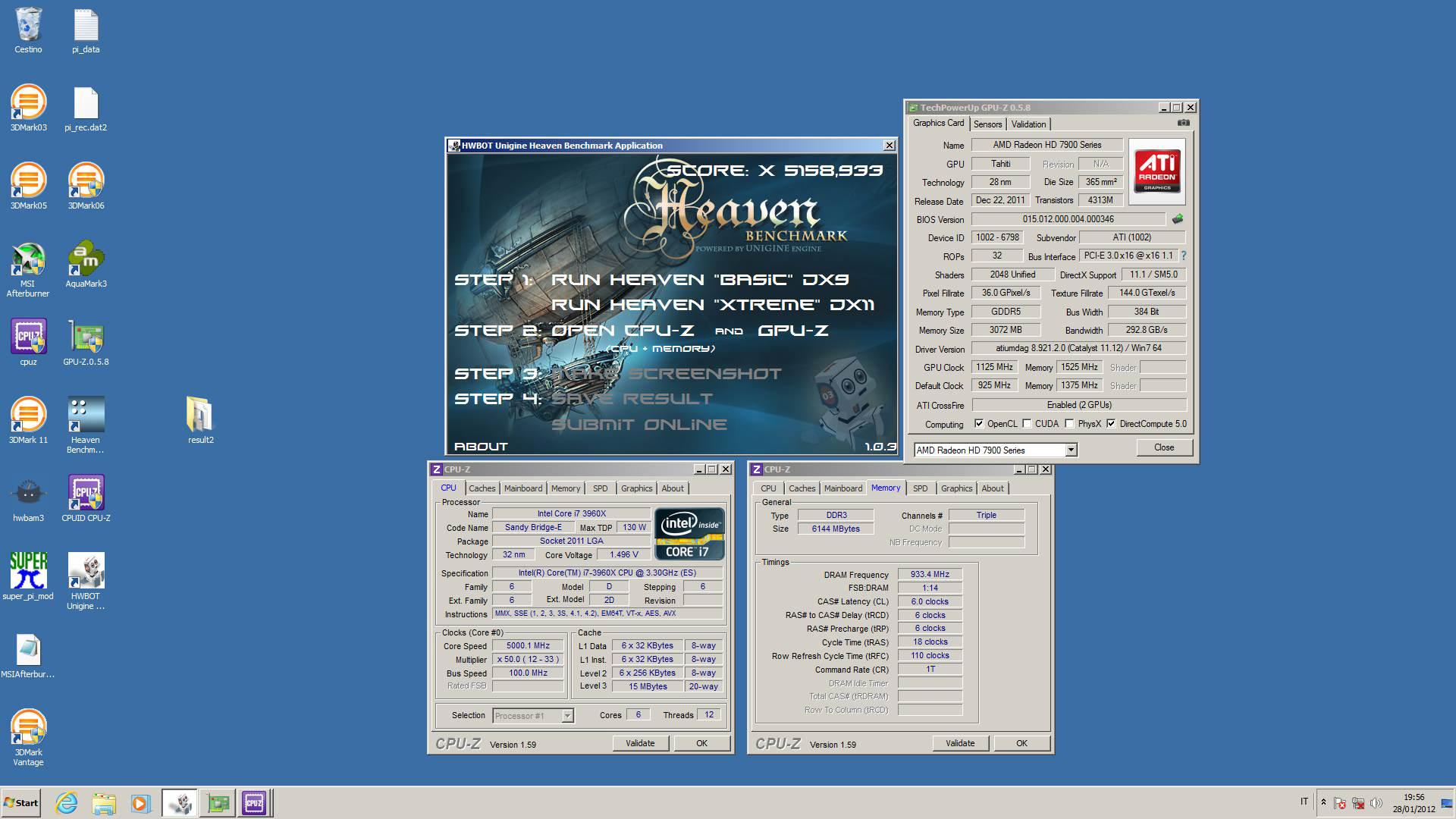Select the CPUID CPU-Z desktop shortcut

click(86, 498)
